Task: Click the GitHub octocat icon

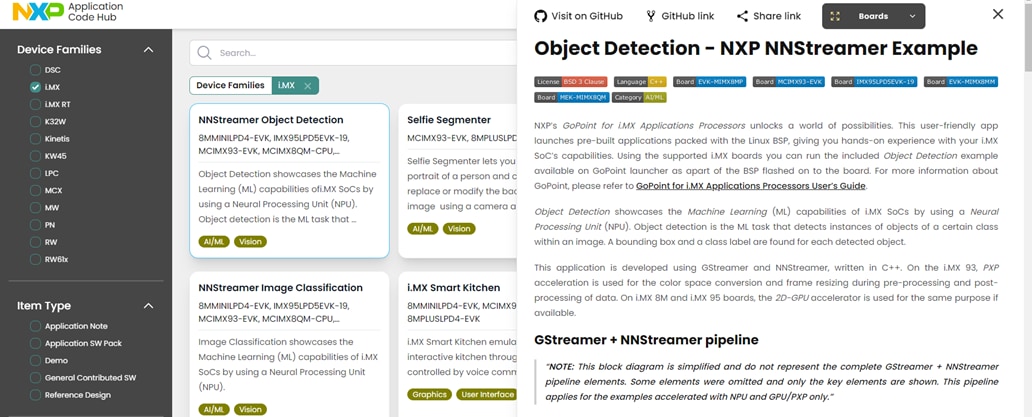Action: (541, 16)
